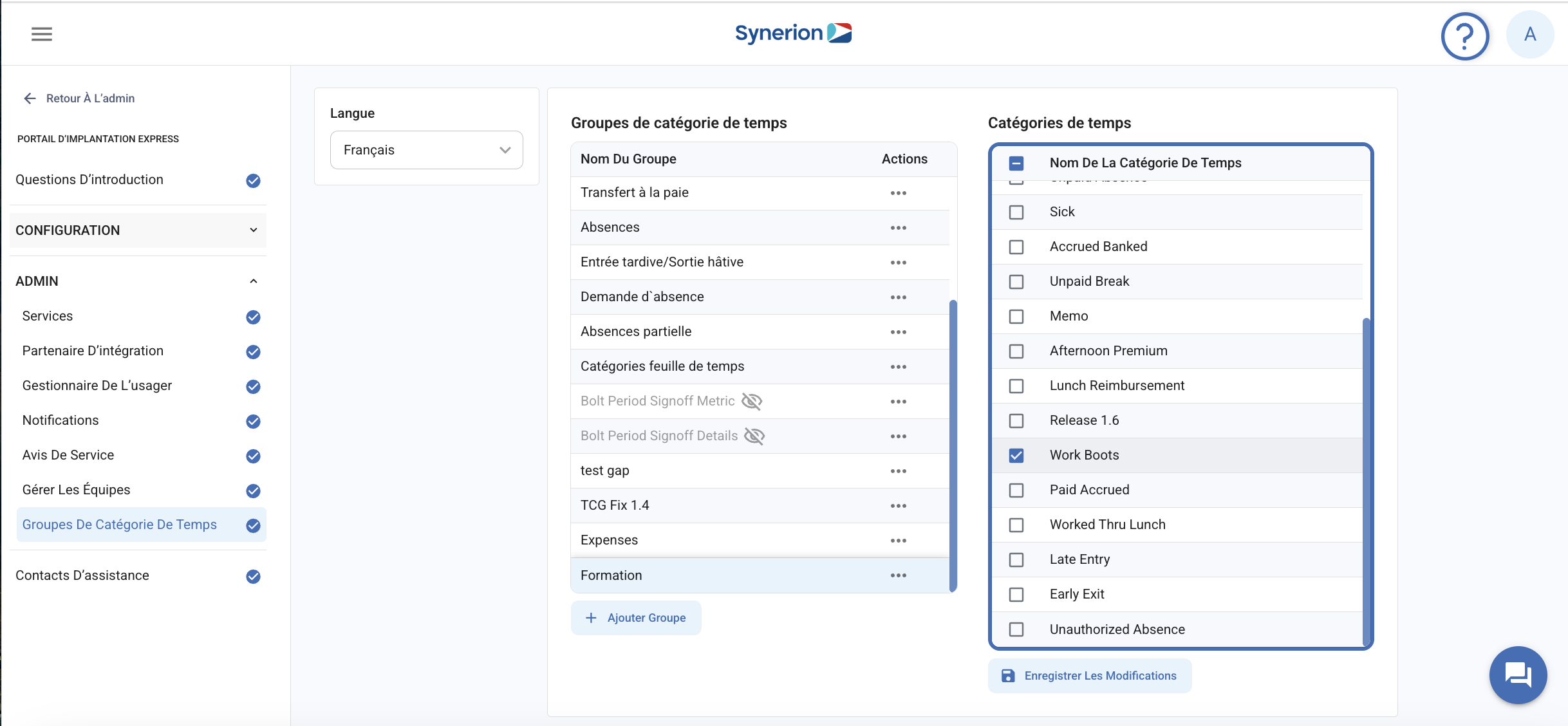Click the time categories list scrollbar
This screenshot has height=726, width=1568.
click(1367, 481)
